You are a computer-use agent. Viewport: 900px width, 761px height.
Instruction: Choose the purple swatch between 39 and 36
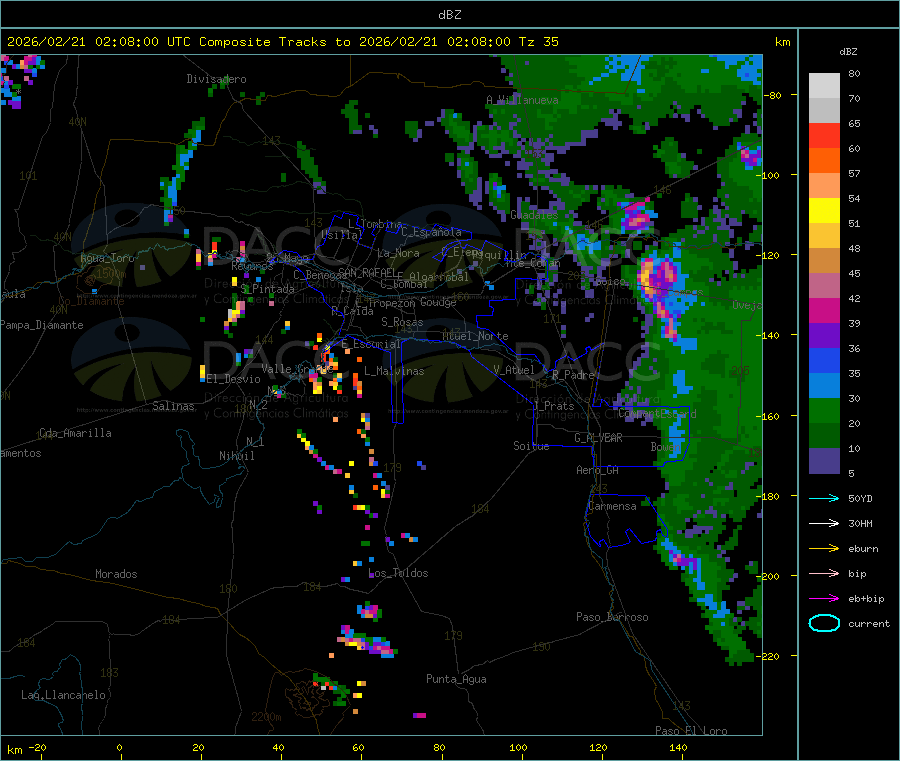click(824, 336)
